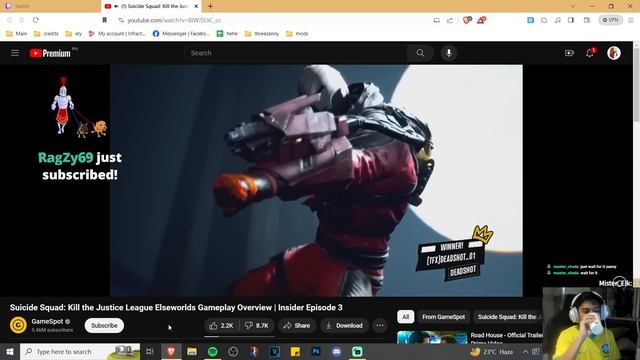Image resolution: width=640 pixels, height=360 pixels.
Task: Click the taskbar search box
Action: [x=80, y=351]
